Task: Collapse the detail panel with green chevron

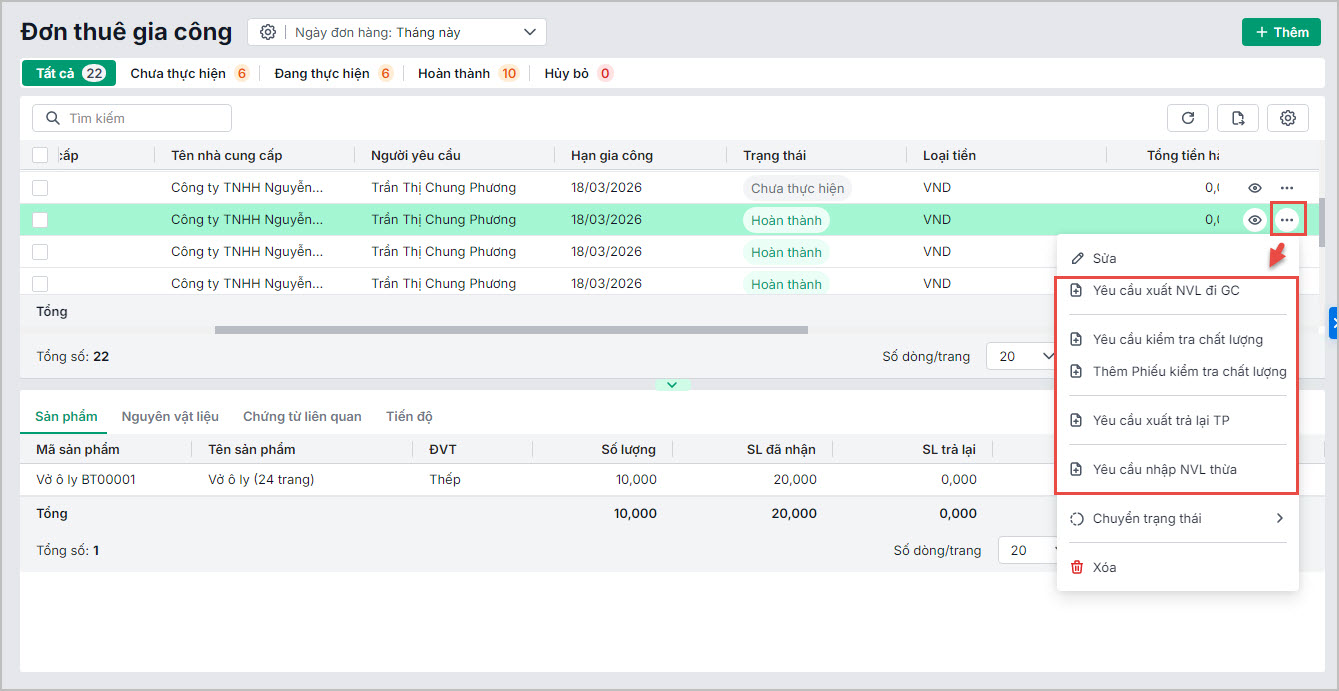Action: pos(672,385)
